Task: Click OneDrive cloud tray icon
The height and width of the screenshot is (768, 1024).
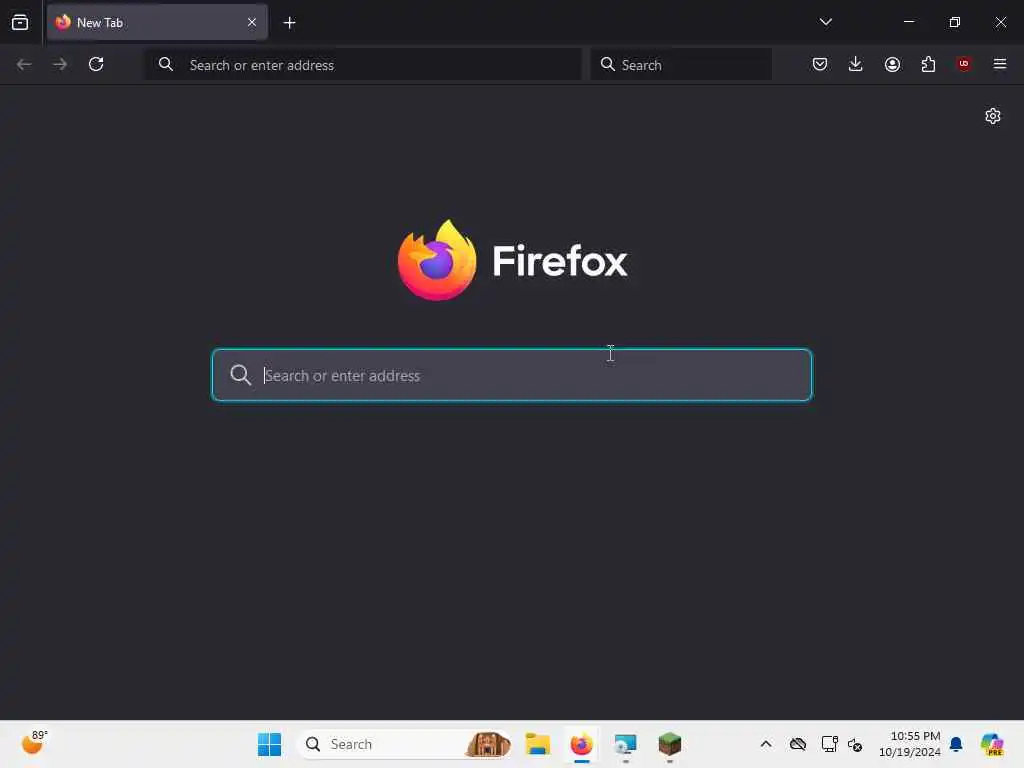Action: [797, 744]
